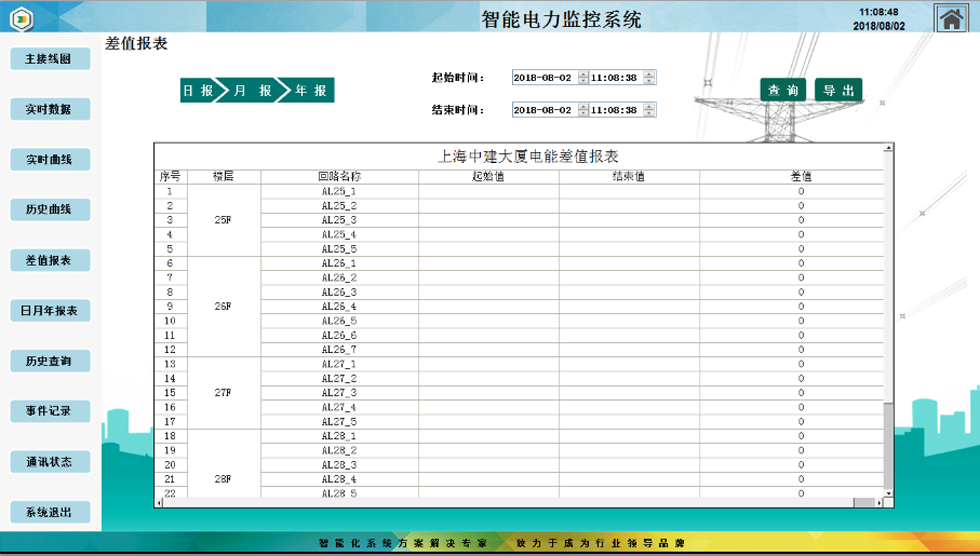Click the app logo in top-left corner
Image resolution: width=980 pixels, height=556 pixels.
click(22, 19)
